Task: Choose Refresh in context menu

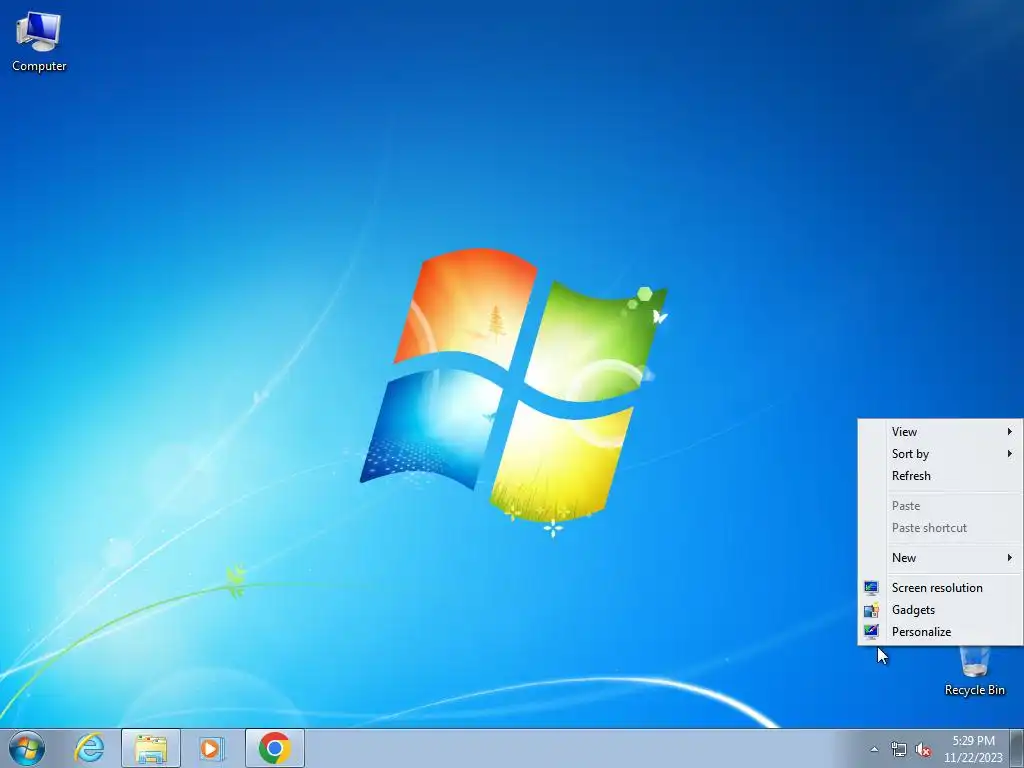Action: (x=940, y=476)
